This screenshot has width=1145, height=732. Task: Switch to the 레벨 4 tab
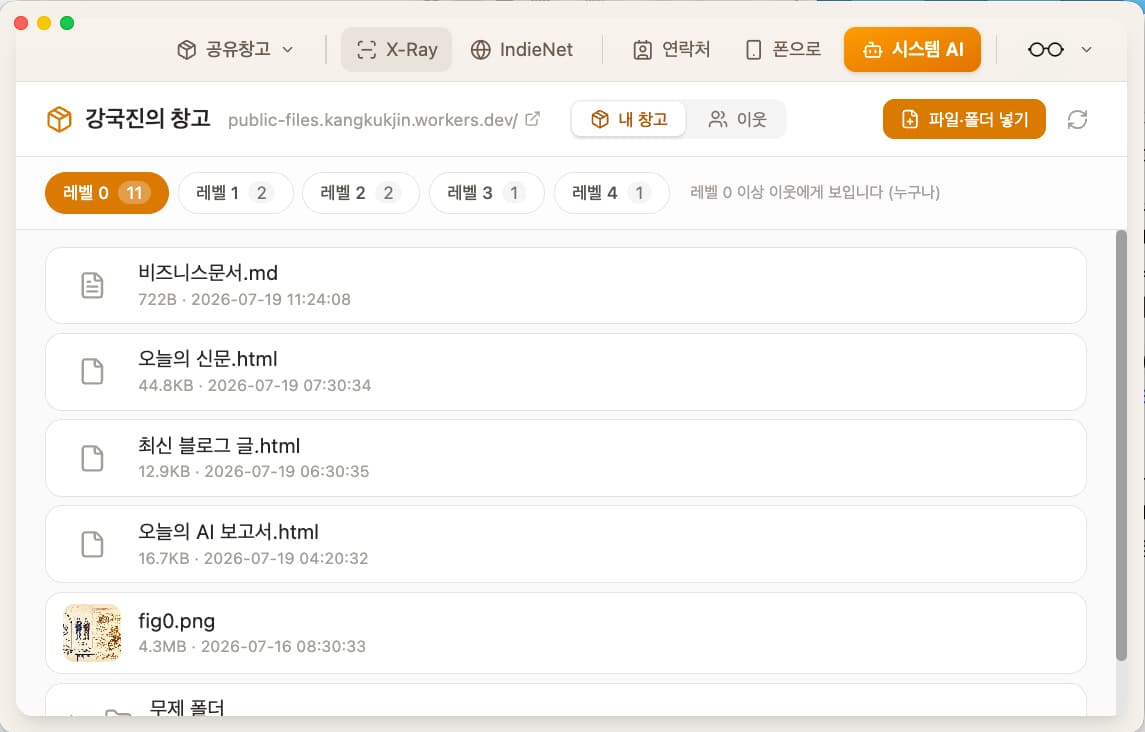611,193
